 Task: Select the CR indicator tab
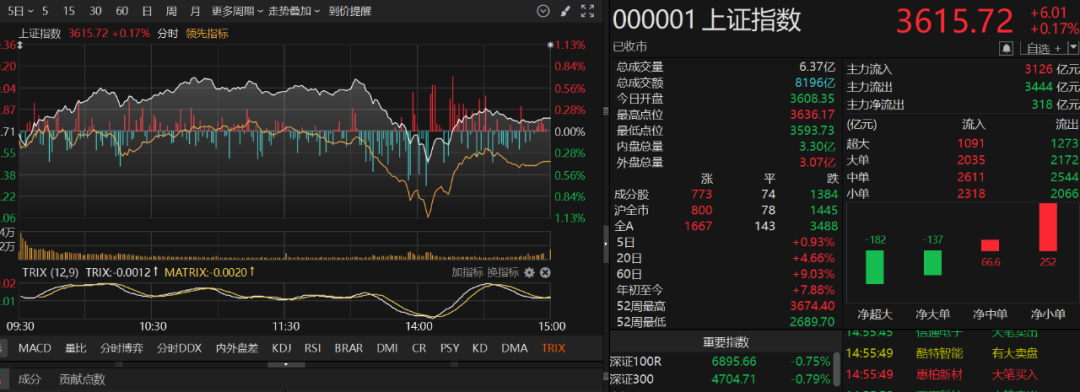(419, 348)
